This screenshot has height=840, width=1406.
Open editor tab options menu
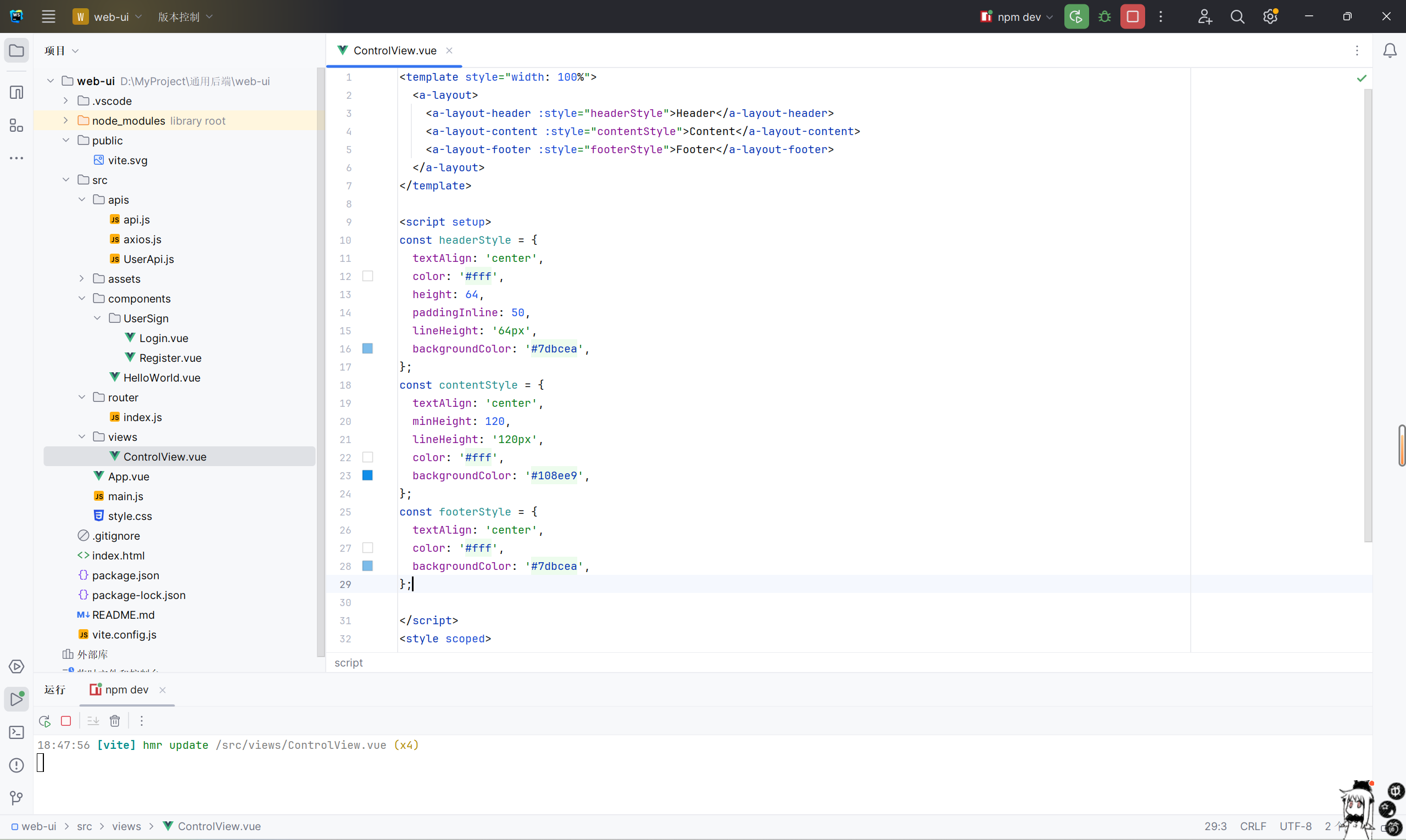(x=1357, y=51)
